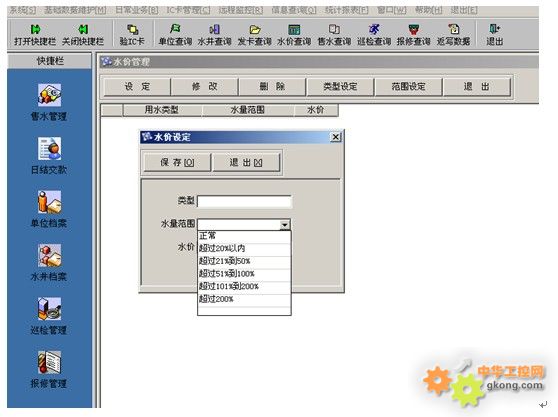Collapse the 水量范围 dropdown arrow
Image resolution: width=558 pixels, height=417 pixels.
click(x=285, y=225)
